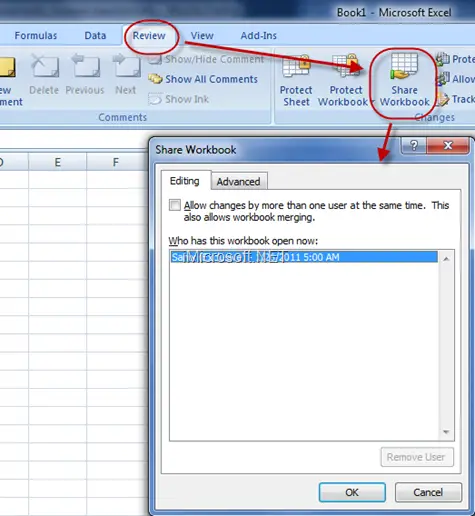
Task: Switch to the Advanced tab in dialog
Action: pyautogui.click(x=239, y=182)
